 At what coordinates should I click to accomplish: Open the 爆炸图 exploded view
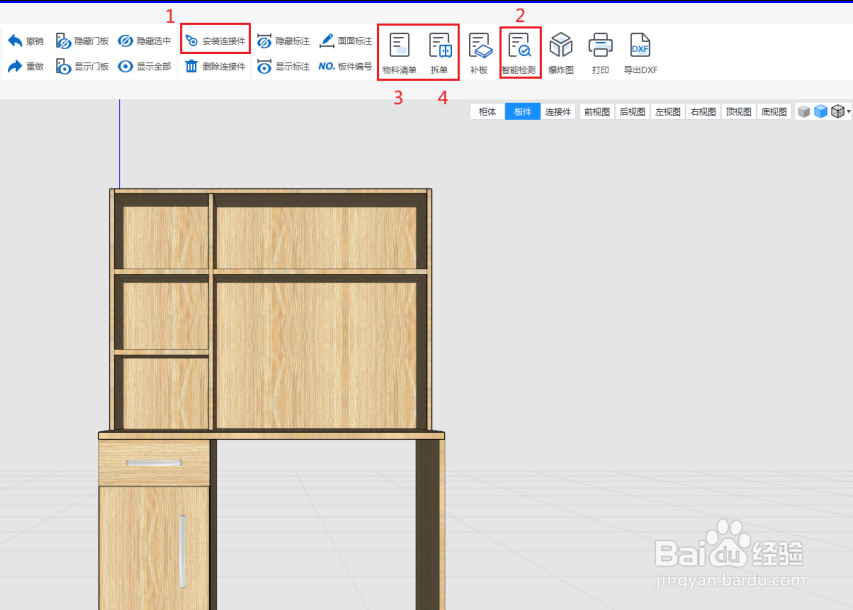click(561, 53)
